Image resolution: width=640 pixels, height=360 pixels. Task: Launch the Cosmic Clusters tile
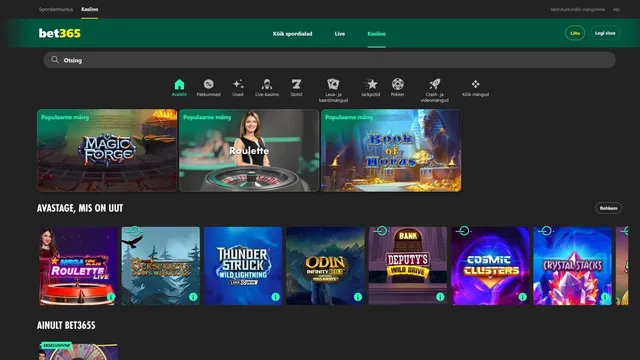[490, 266]
